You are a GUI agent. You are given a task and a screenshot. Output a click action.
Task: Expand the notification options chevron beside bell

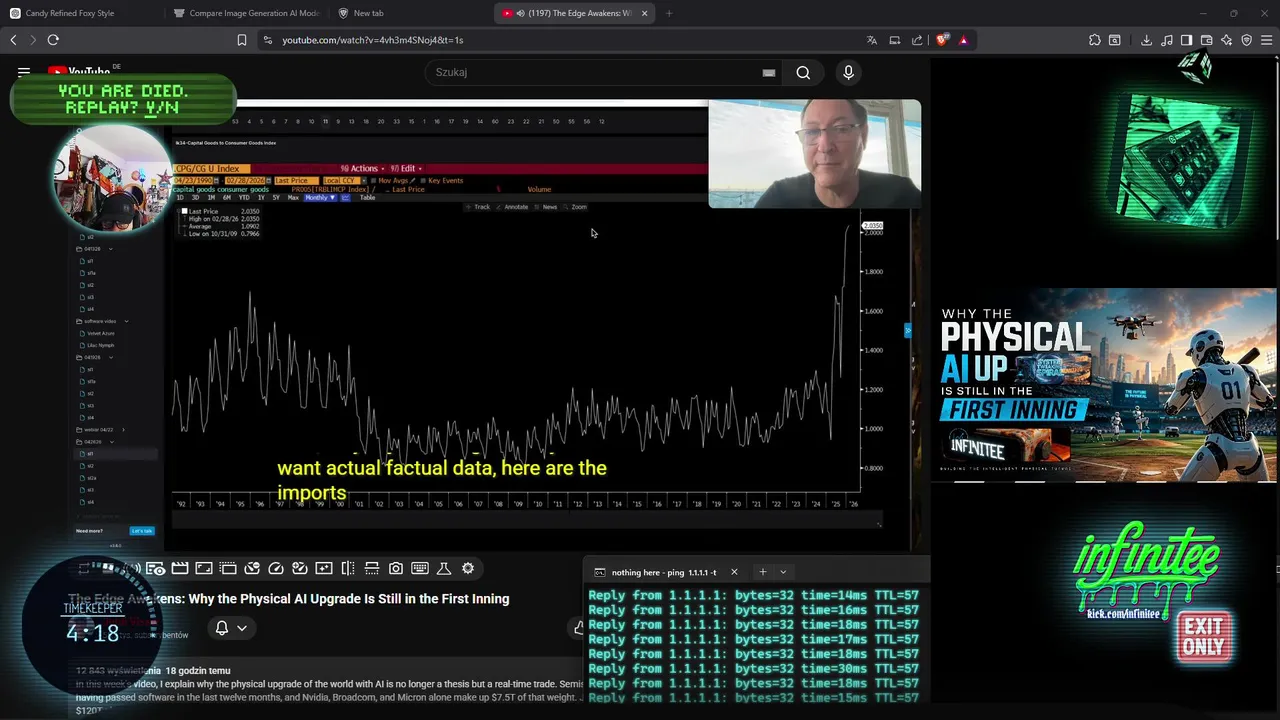[x=242, y=628]
